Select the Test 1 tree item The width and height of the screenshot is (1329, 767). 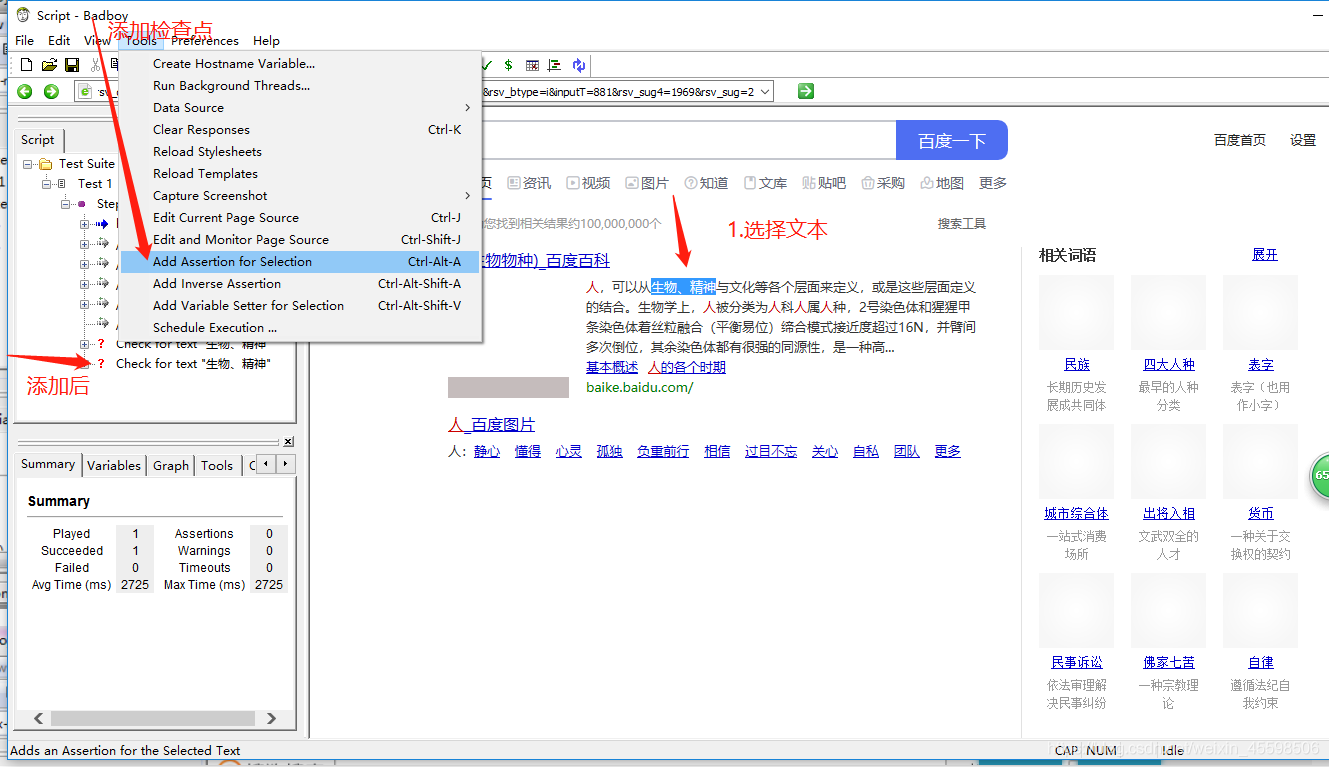(x=95, y=184)
